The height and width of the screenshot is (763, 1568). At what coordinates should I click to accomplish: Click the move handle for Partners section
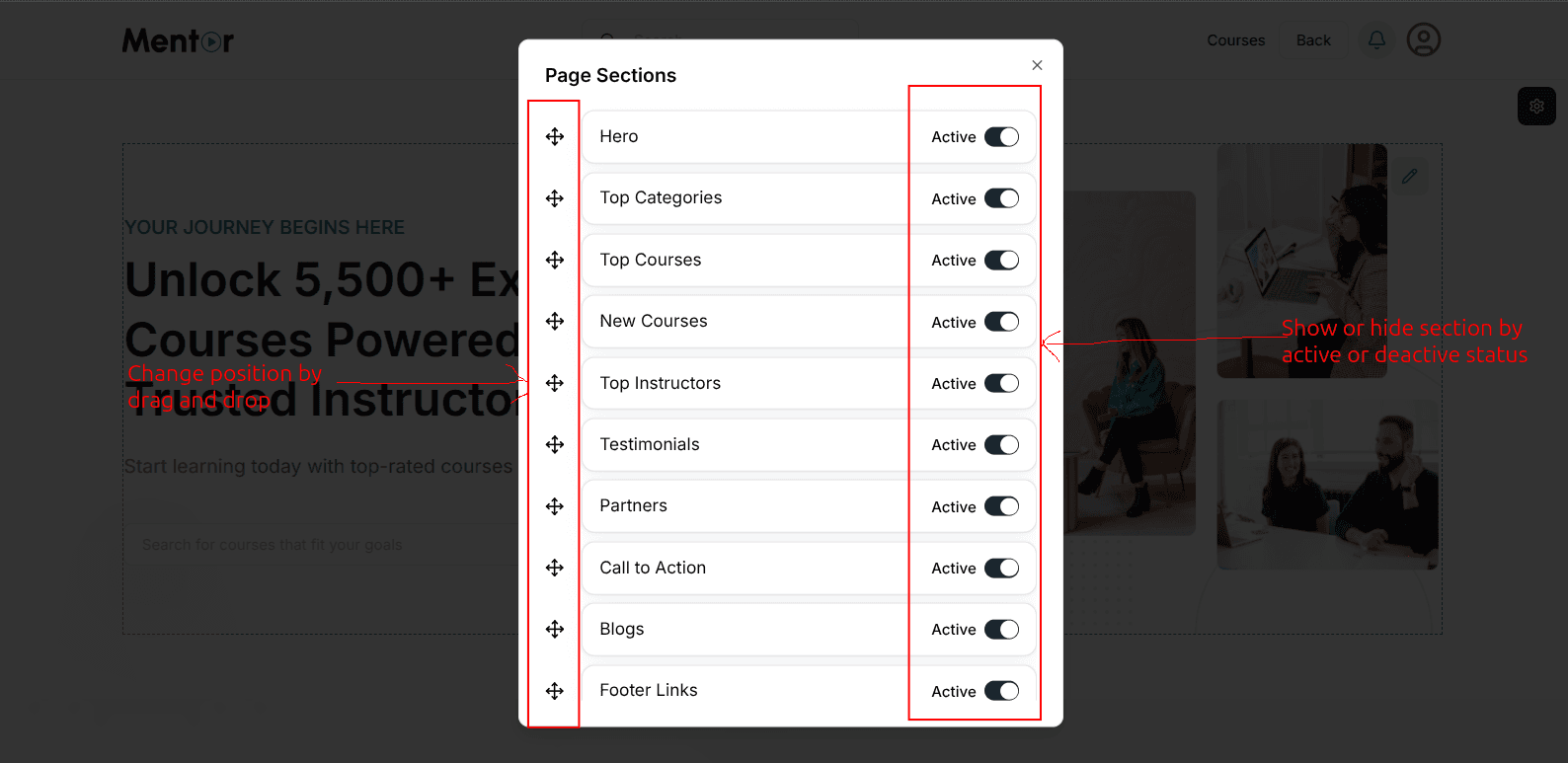pos(554,505)
